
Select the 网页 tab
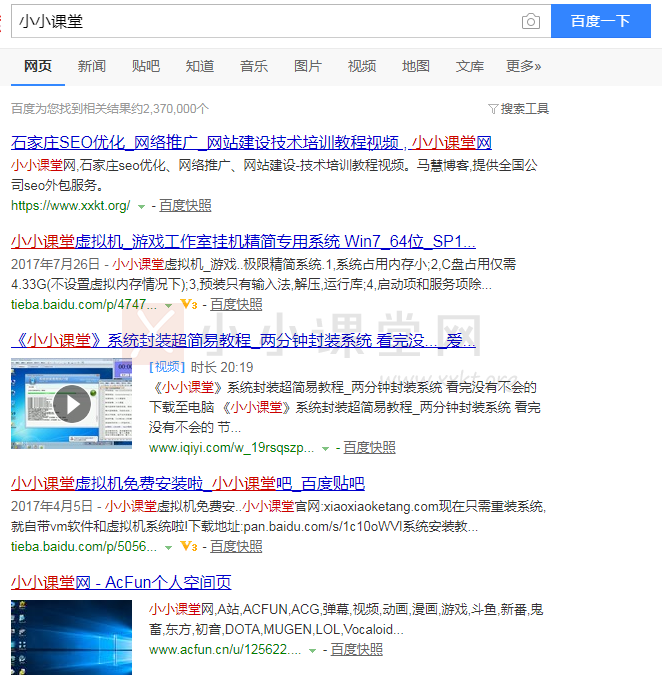38,66
